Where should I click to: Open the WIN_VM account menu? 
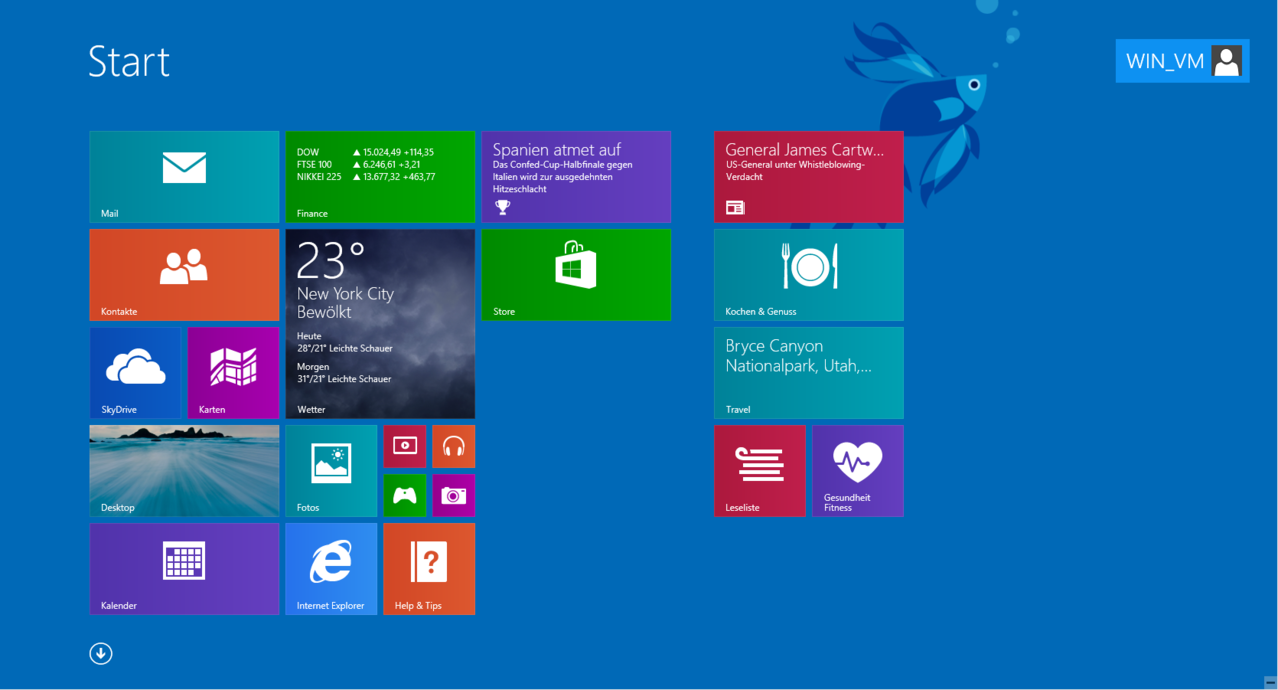tap(1182, 61)
